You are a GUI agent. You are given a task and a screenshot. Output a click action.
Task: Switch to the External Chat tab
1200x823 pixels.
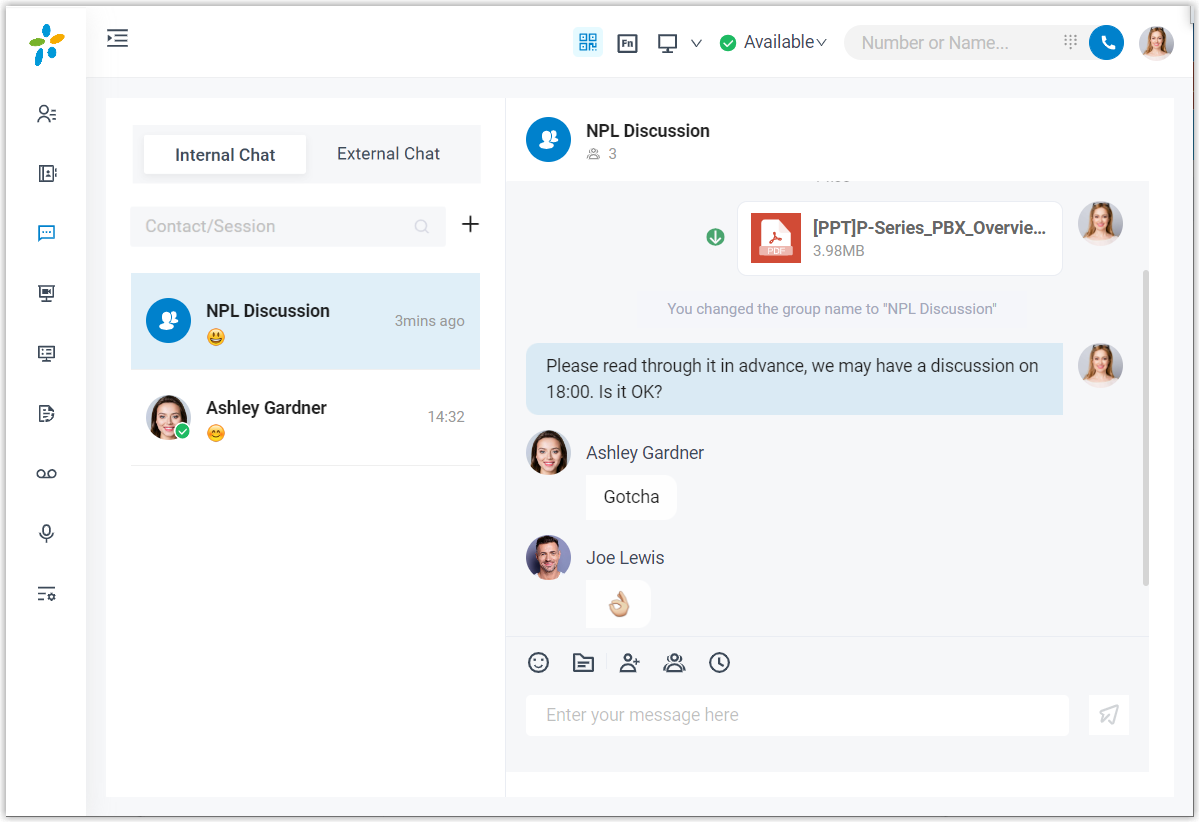[x=389, y=154]
